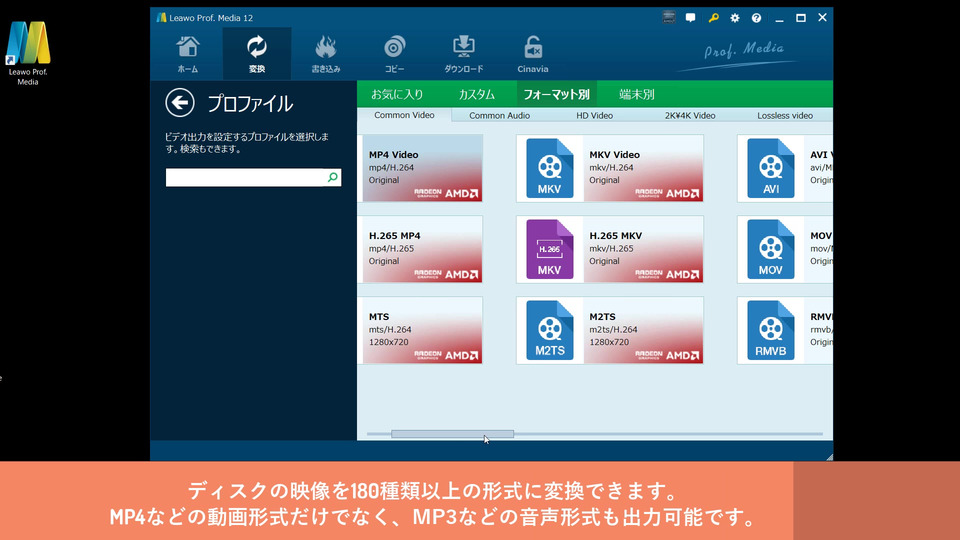The image size is (960, 540).
Task: Click the M2TS title text
Action: click(x=602, y=317)
